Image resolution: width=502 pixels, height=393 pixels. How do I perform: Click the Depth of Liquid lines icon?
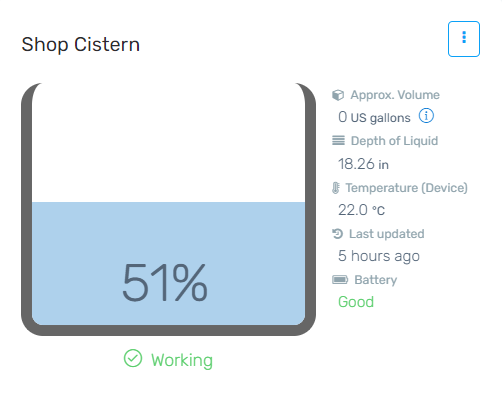(x=338, y=141)
